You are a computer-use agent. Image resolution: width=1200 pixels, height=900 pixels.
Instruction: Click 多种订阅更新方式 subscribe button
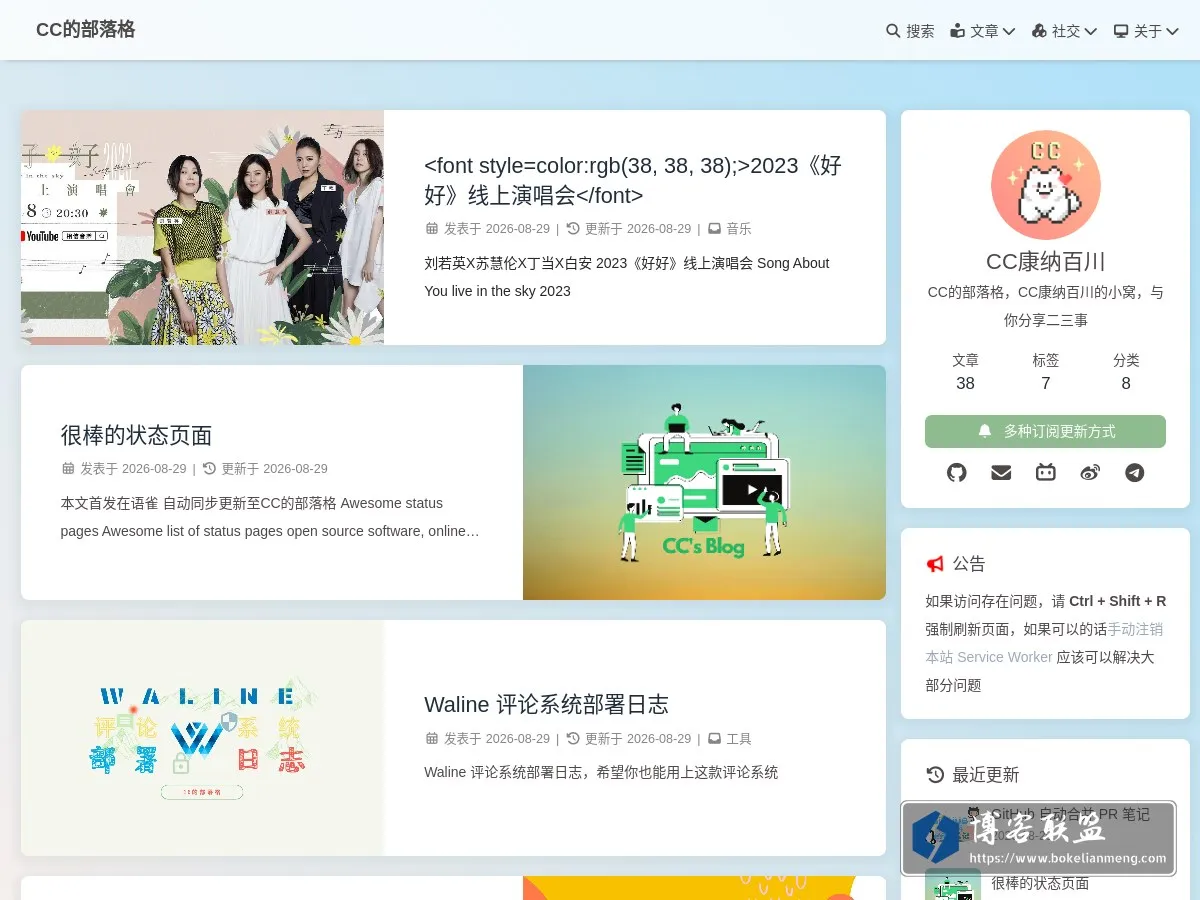click(x=1045, y=431)
